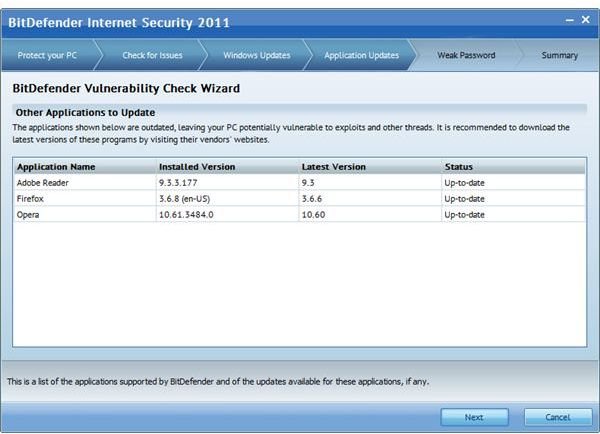This screenshot has width=600, height=434.
Task: Jump to the Weak Password step
Action: (x=466, y=55)
